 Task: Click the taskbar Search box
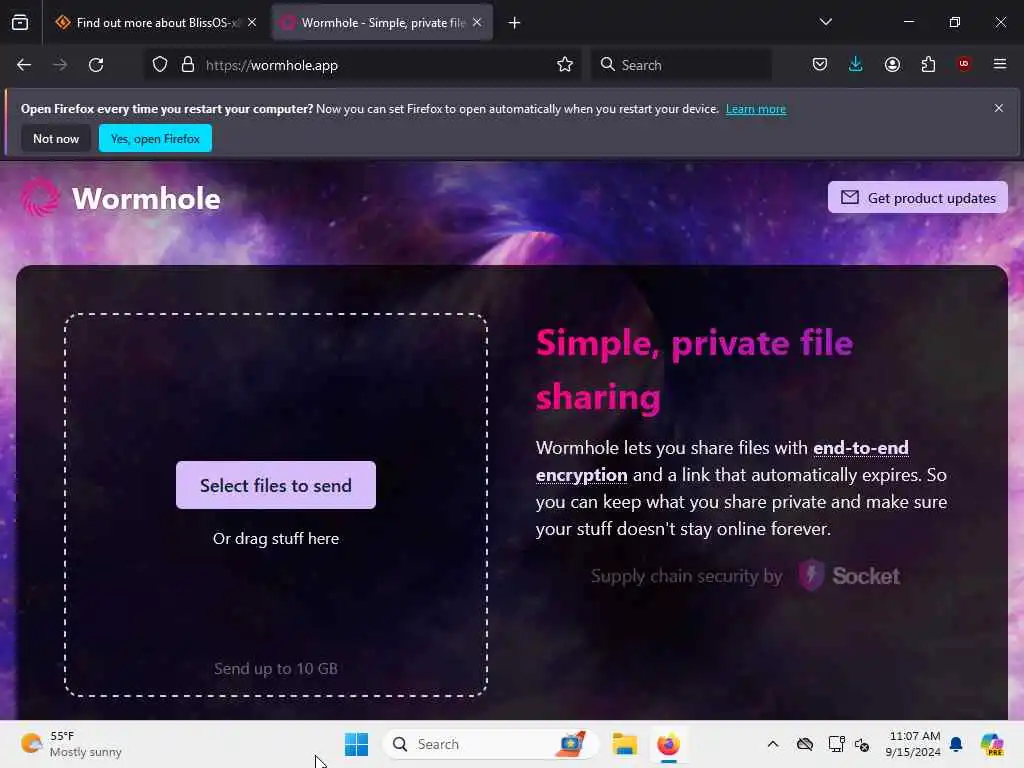pyautogui.click(x=490, y=744)
